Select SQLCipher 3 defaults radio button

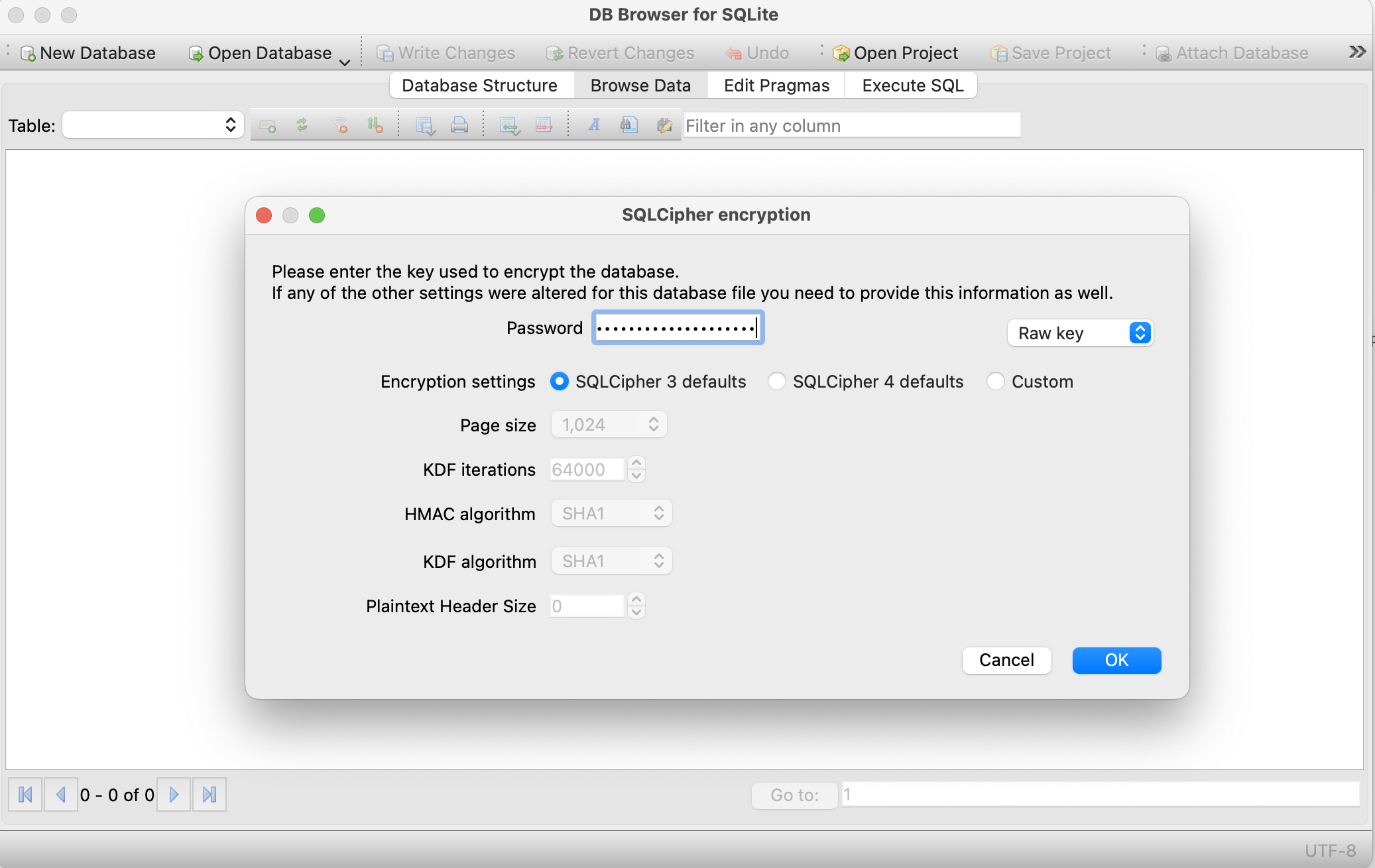coord(560,381)
